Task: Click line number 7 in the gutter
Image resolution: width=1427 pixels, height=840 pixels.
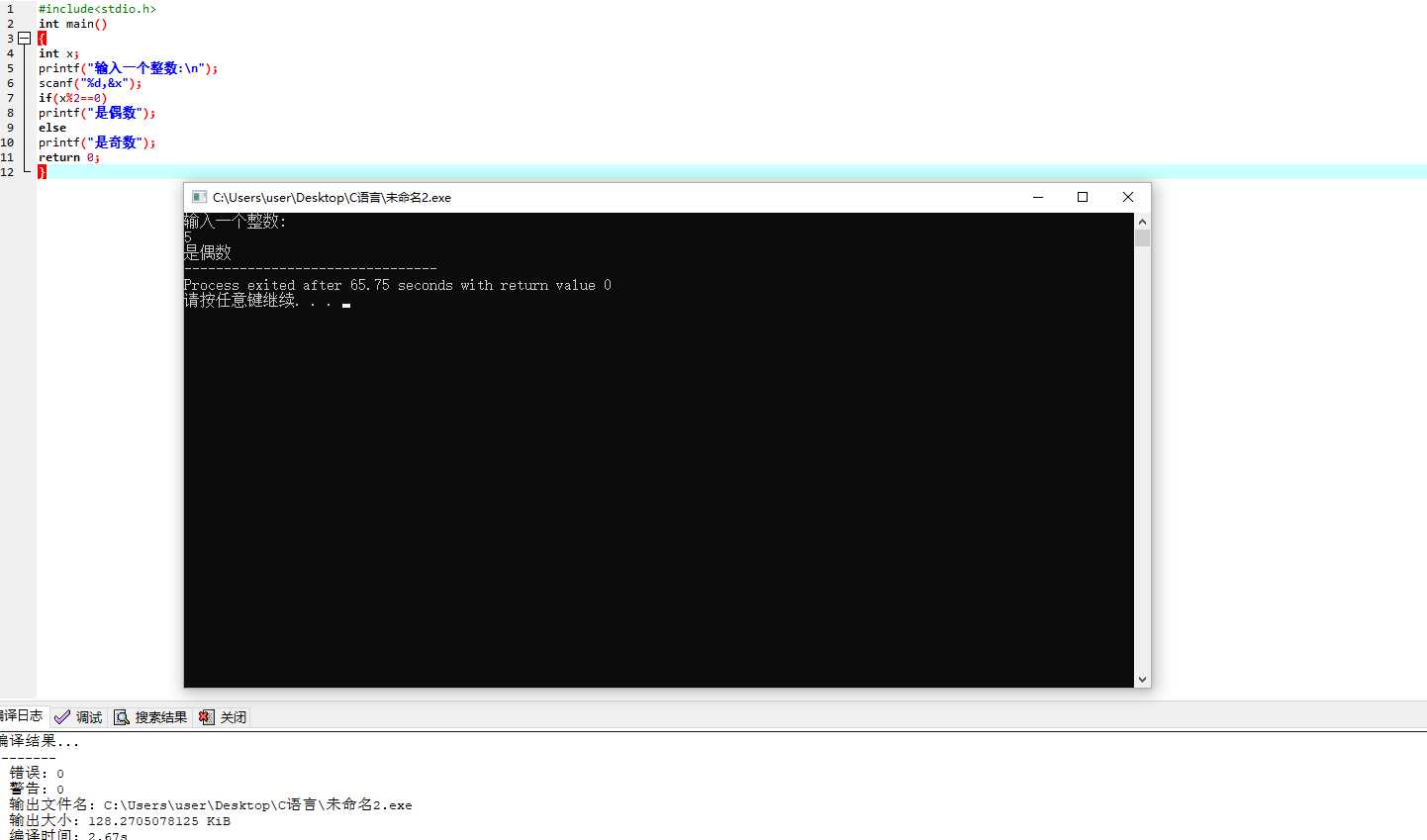Action: [10, 98]
